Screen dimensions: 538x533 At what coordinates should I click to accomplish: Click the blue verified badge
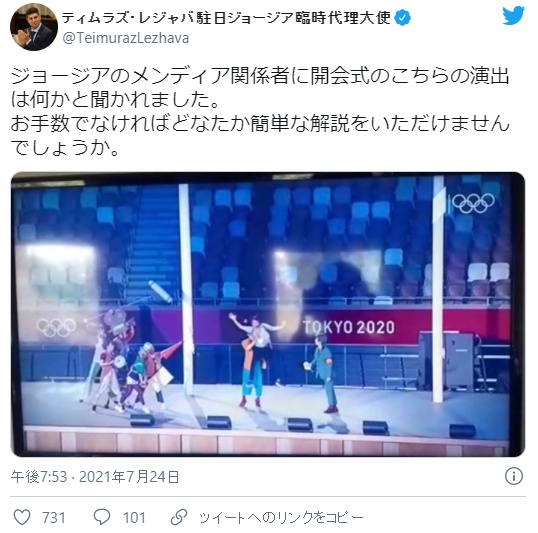(x=403, y=18)
